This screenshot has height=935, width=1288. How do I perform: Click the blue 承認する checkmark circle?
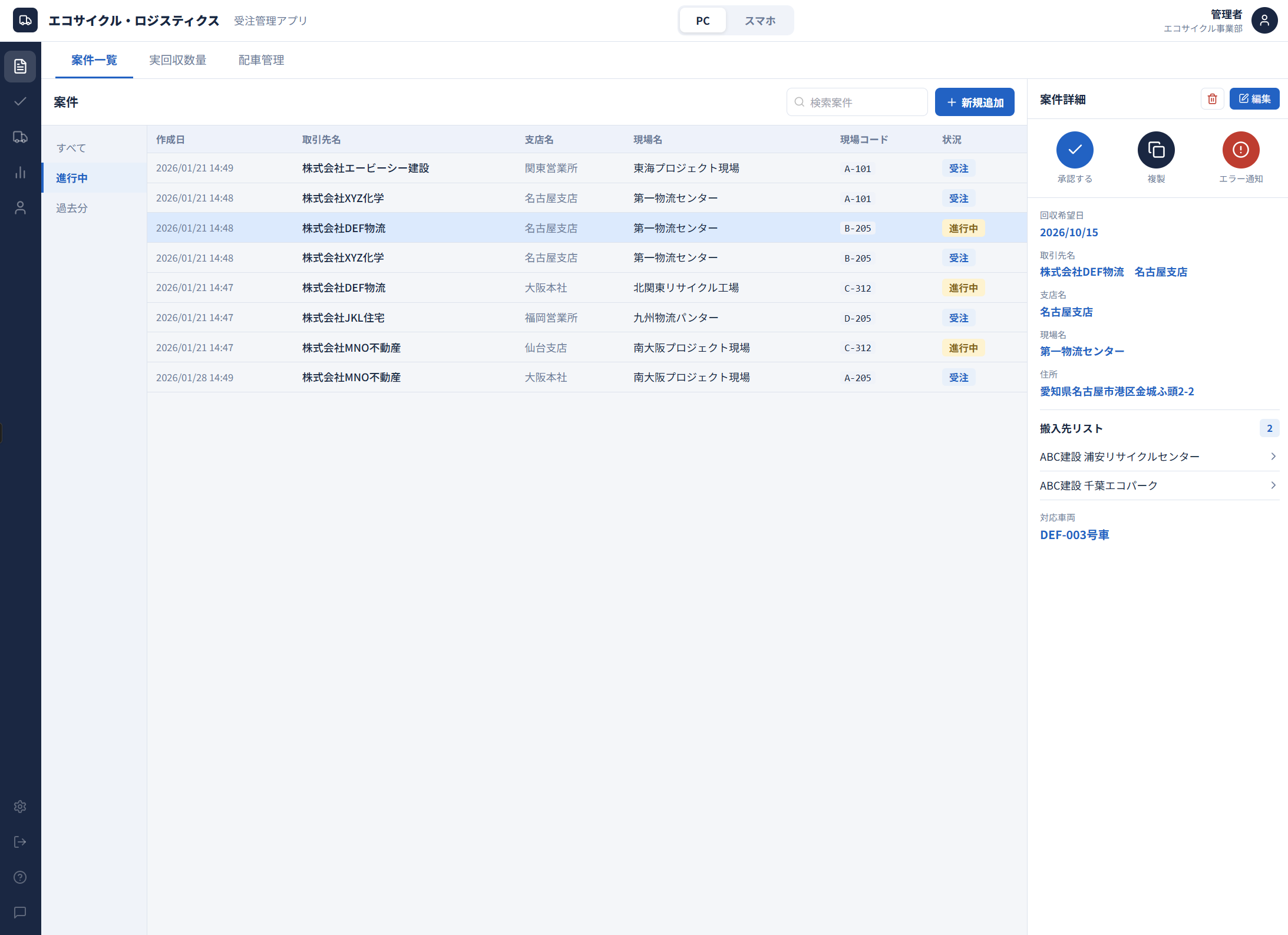tap(1075, 150)
